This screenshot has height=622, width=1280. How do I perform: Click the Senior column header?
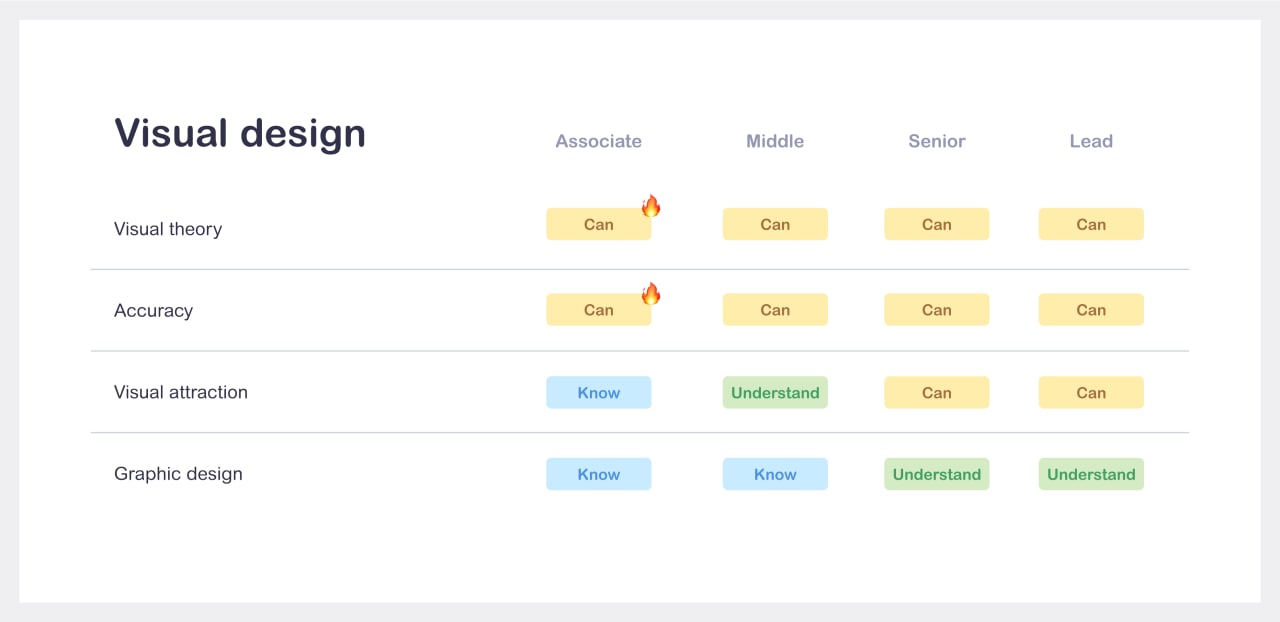[x=936, y=141]
